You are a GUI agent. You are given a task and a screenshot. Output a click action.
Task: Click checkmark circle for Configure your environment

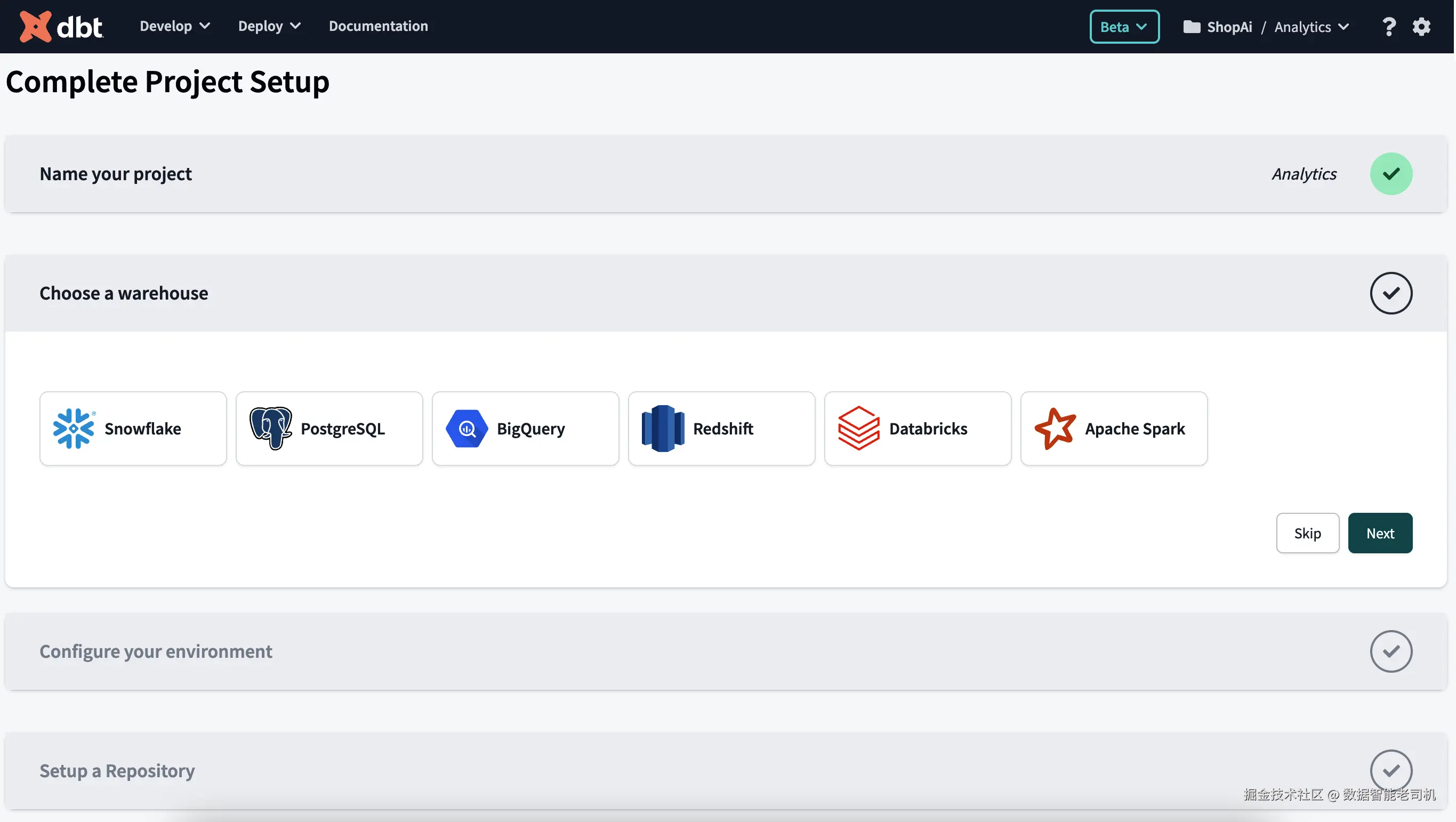click(1391, 651)
